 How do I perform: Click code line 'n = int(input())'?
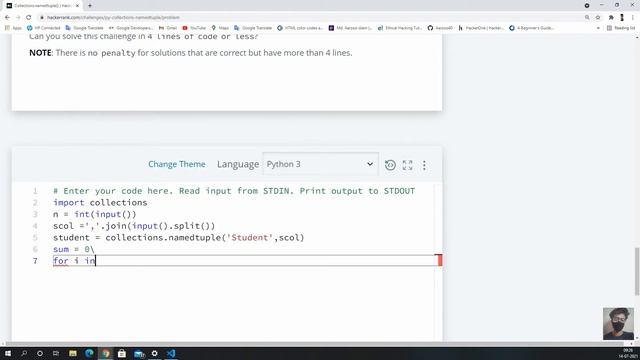pos(95,214)
